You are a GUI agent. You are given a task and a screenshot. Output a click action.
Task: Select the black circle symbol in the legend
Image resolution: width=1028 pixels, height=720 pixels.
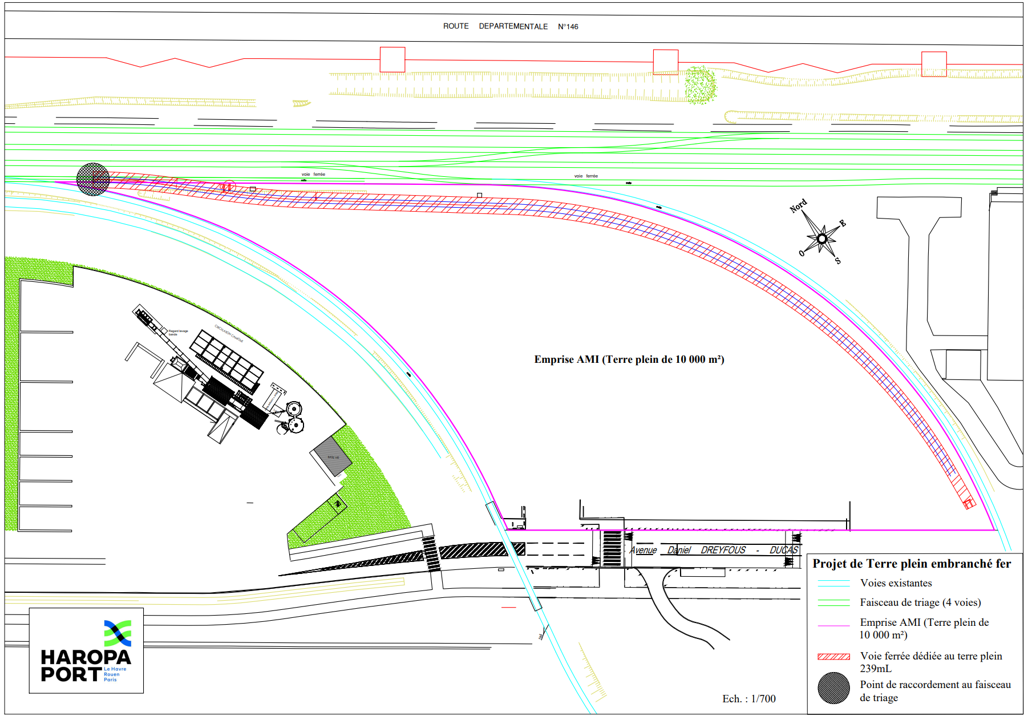(x=833, y=690)
